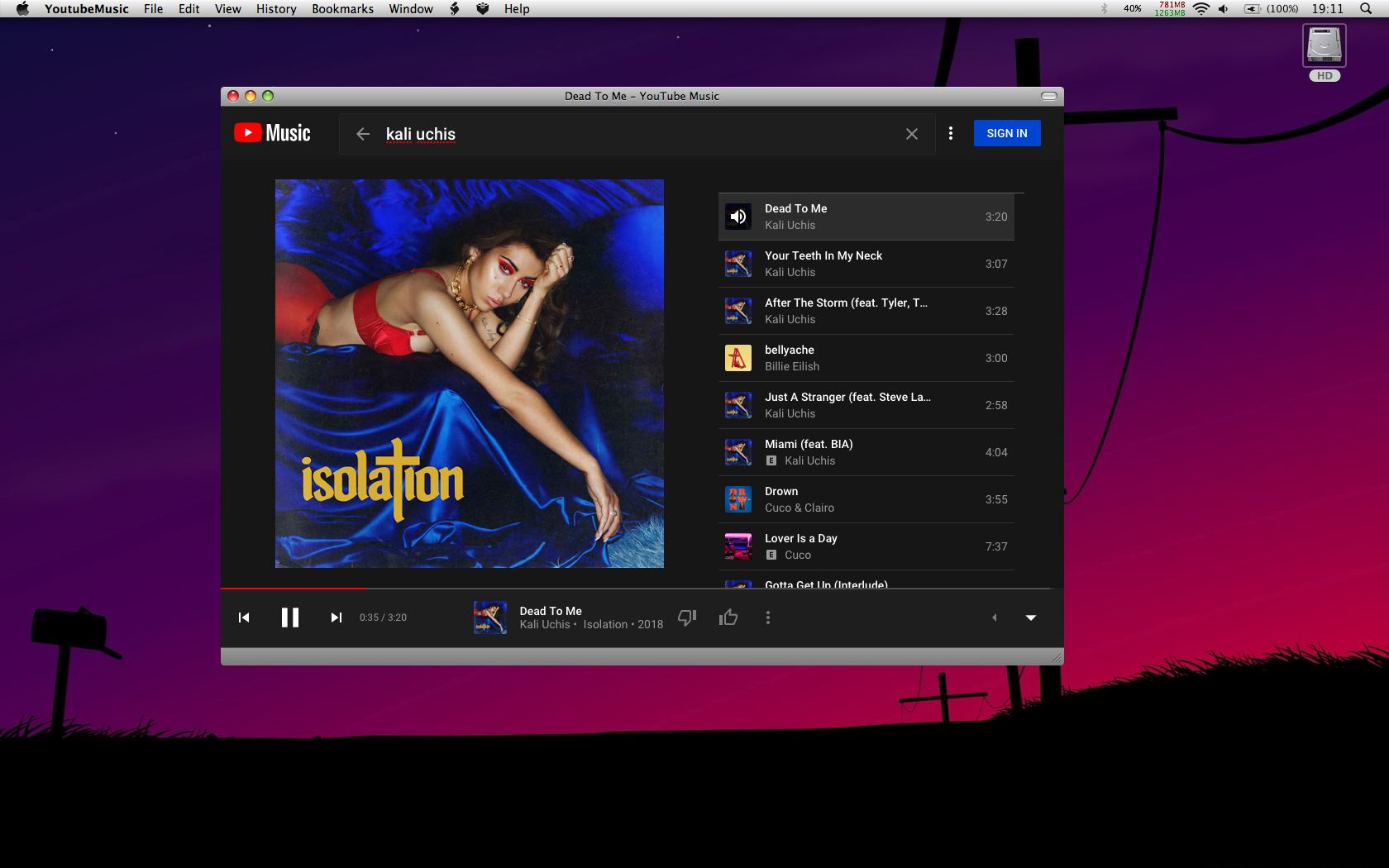Play After The Storm track thumbnail
The image size is (1389, 868).
point(738,311)
